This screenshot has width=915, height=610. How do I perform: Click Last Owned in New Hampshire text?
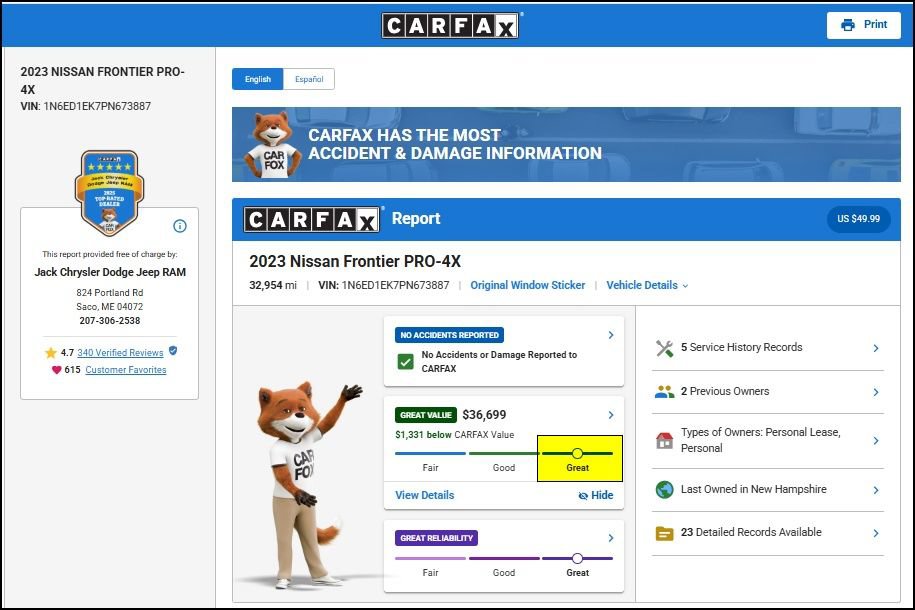point(753,489)
